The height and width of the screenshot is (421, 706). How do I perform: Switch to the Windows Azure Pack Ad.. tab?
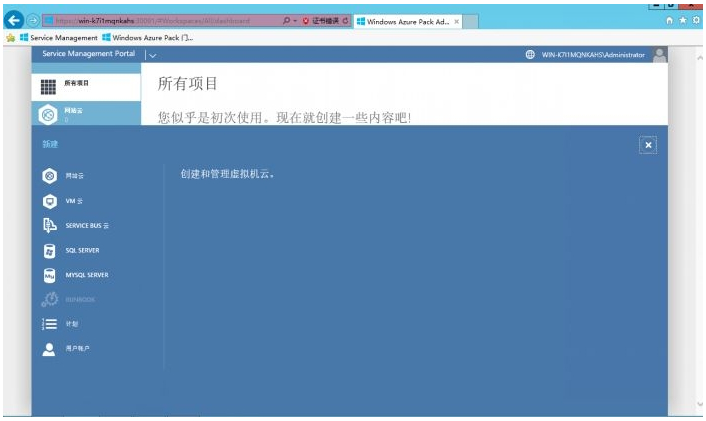pos(407,21)
